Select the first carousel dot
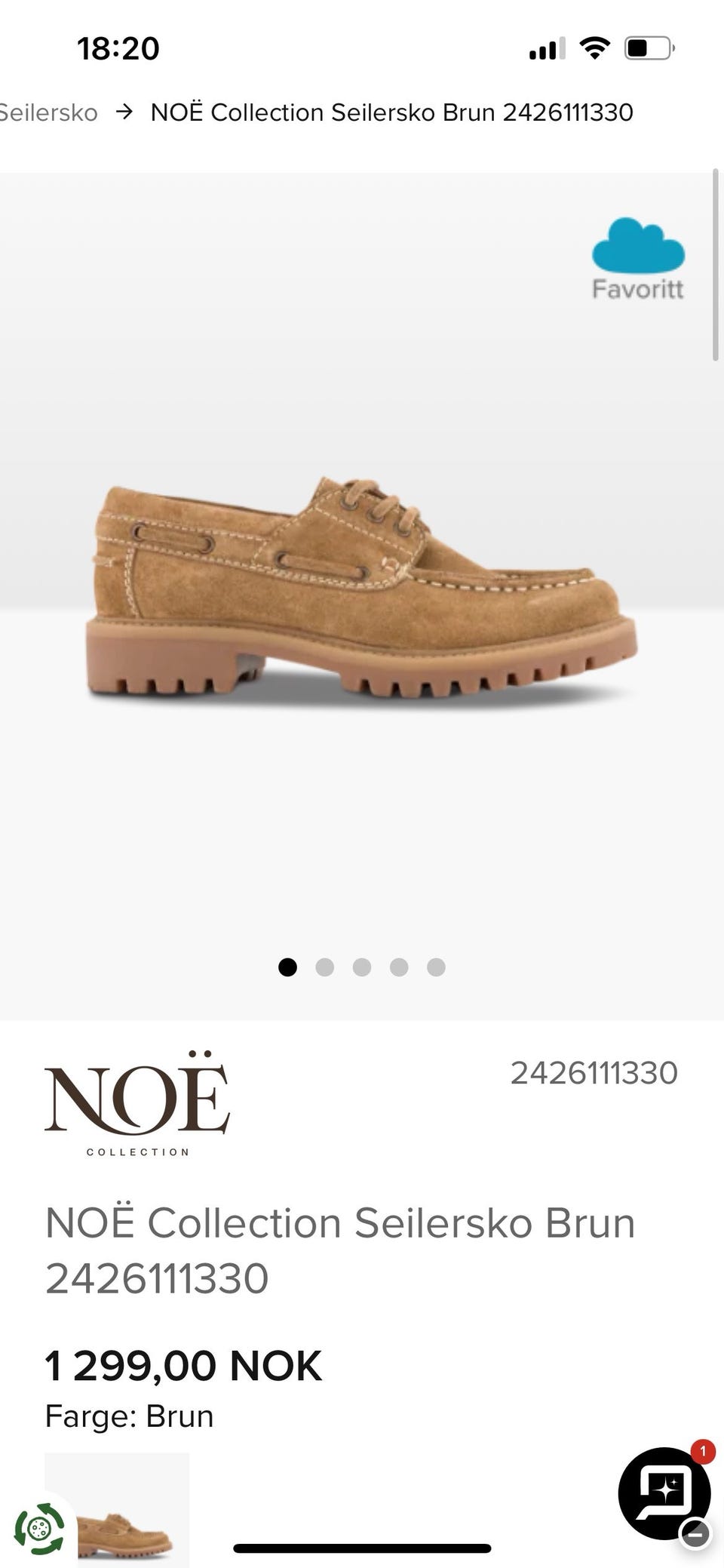724x1568 pixels. (287, 967)
